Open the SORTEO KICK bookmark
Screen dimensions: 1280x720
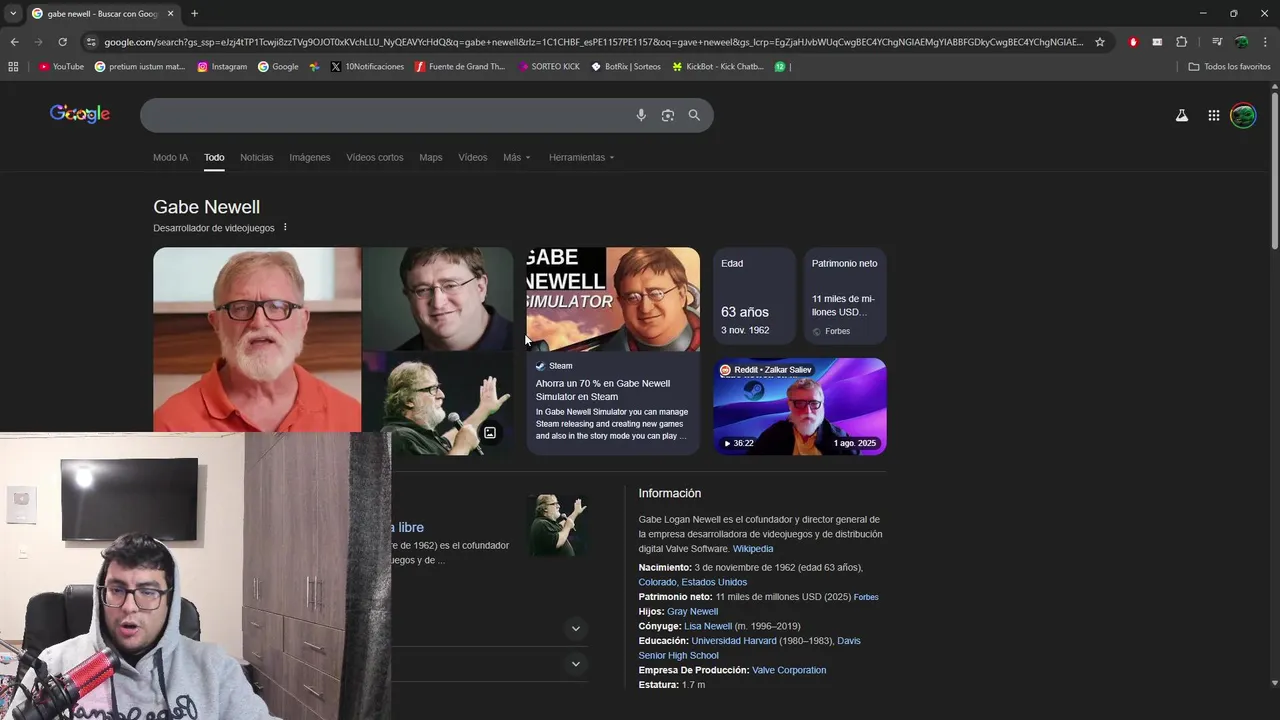click(549, 67)
